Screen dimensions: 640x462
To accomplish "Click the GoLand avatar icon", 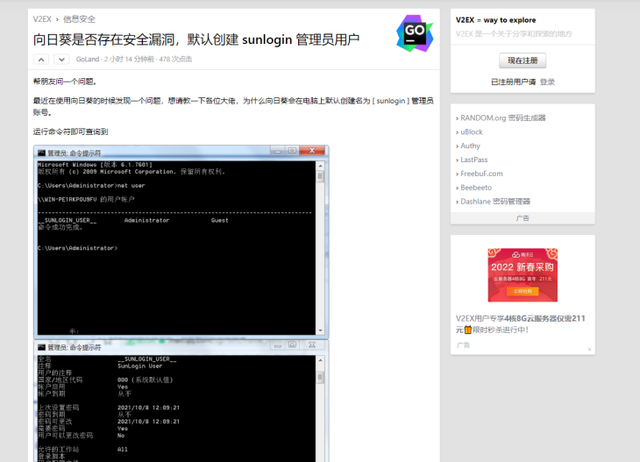I will [x=414, y=34].
